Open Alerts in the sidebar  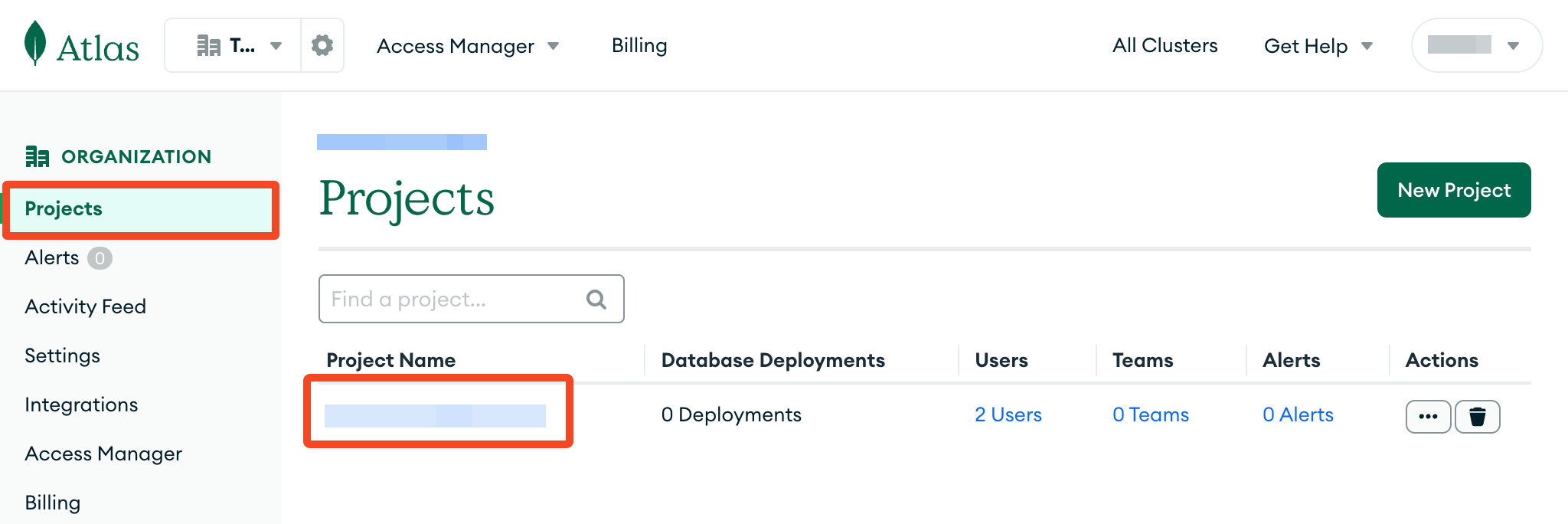[x=52, y=258]
